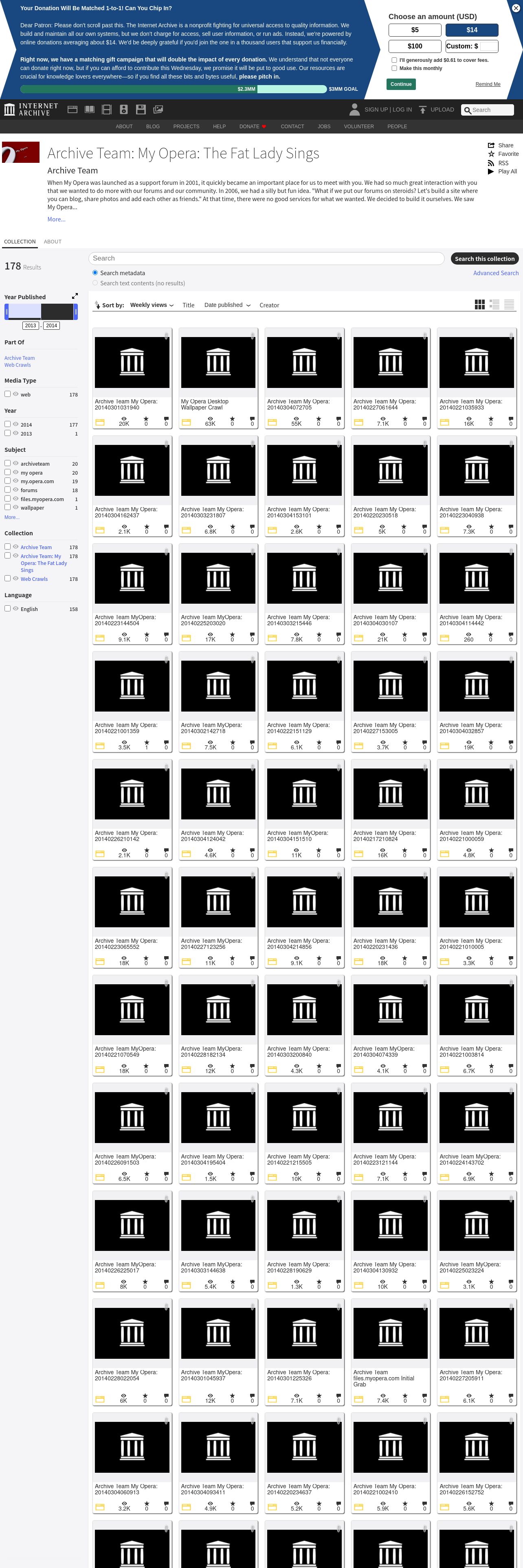
Task: Open the Images icon in the top bar
Action: (158, 109)
